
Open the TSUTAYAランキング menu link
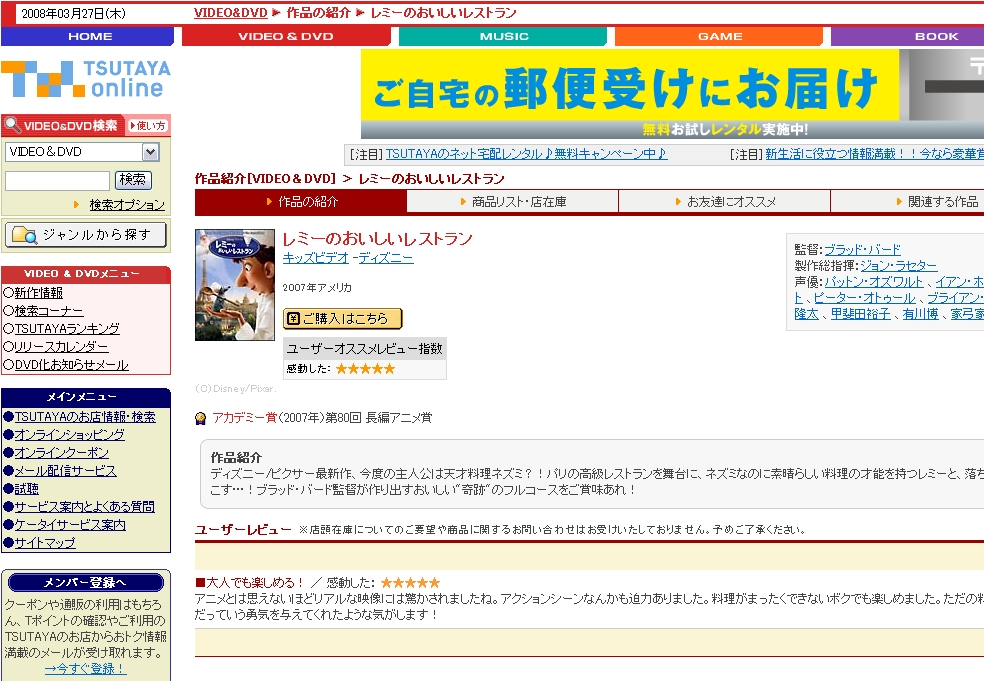tap(67, 329)
